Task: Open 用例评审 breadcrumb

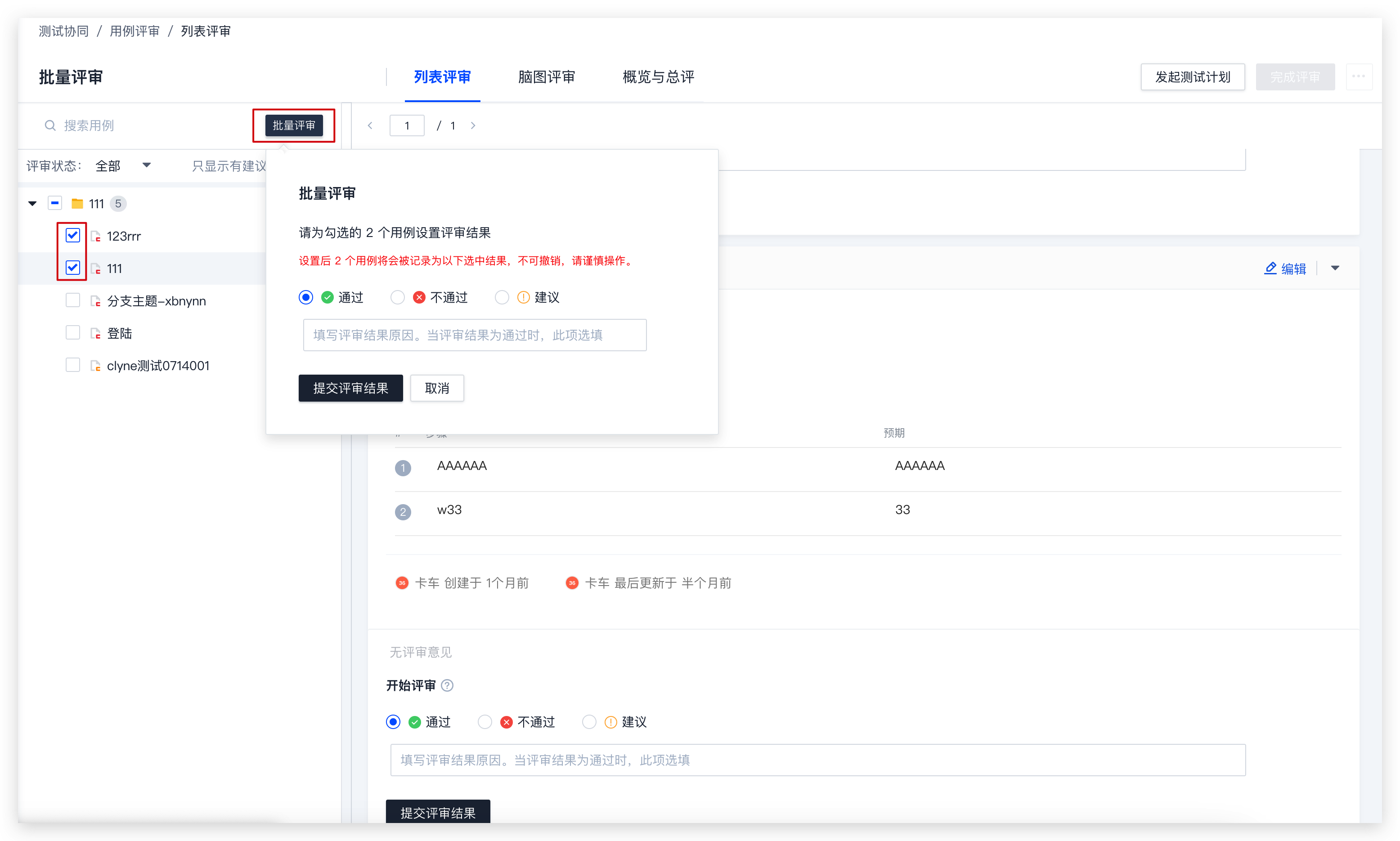Action: coord(135,31)
